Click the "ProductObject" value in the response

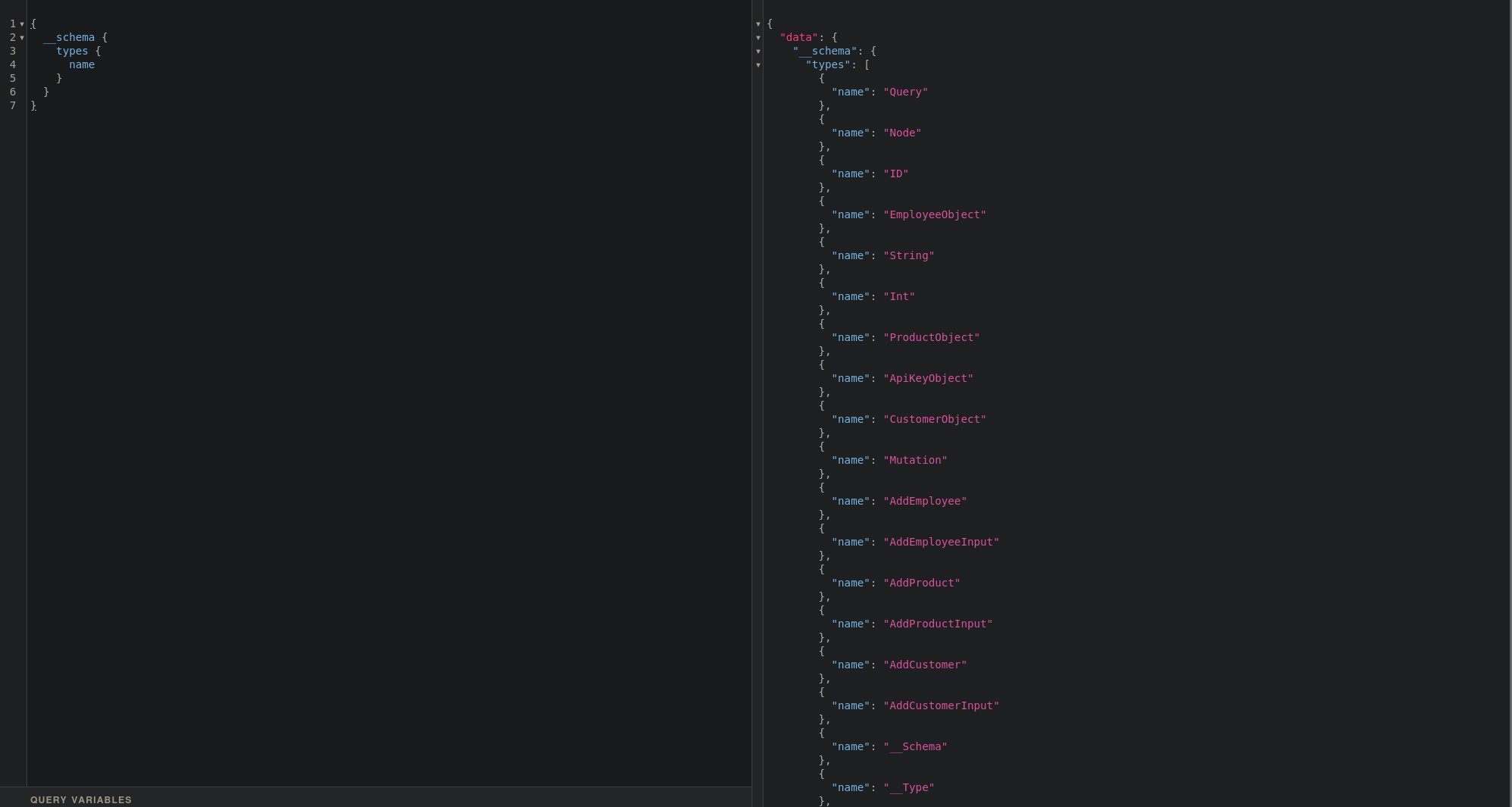pos(931,337)
